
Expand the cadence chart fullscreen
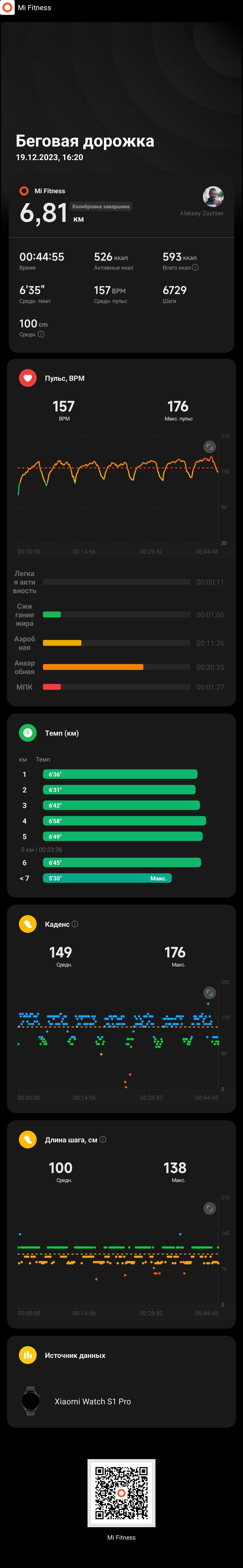pos(210,993)
